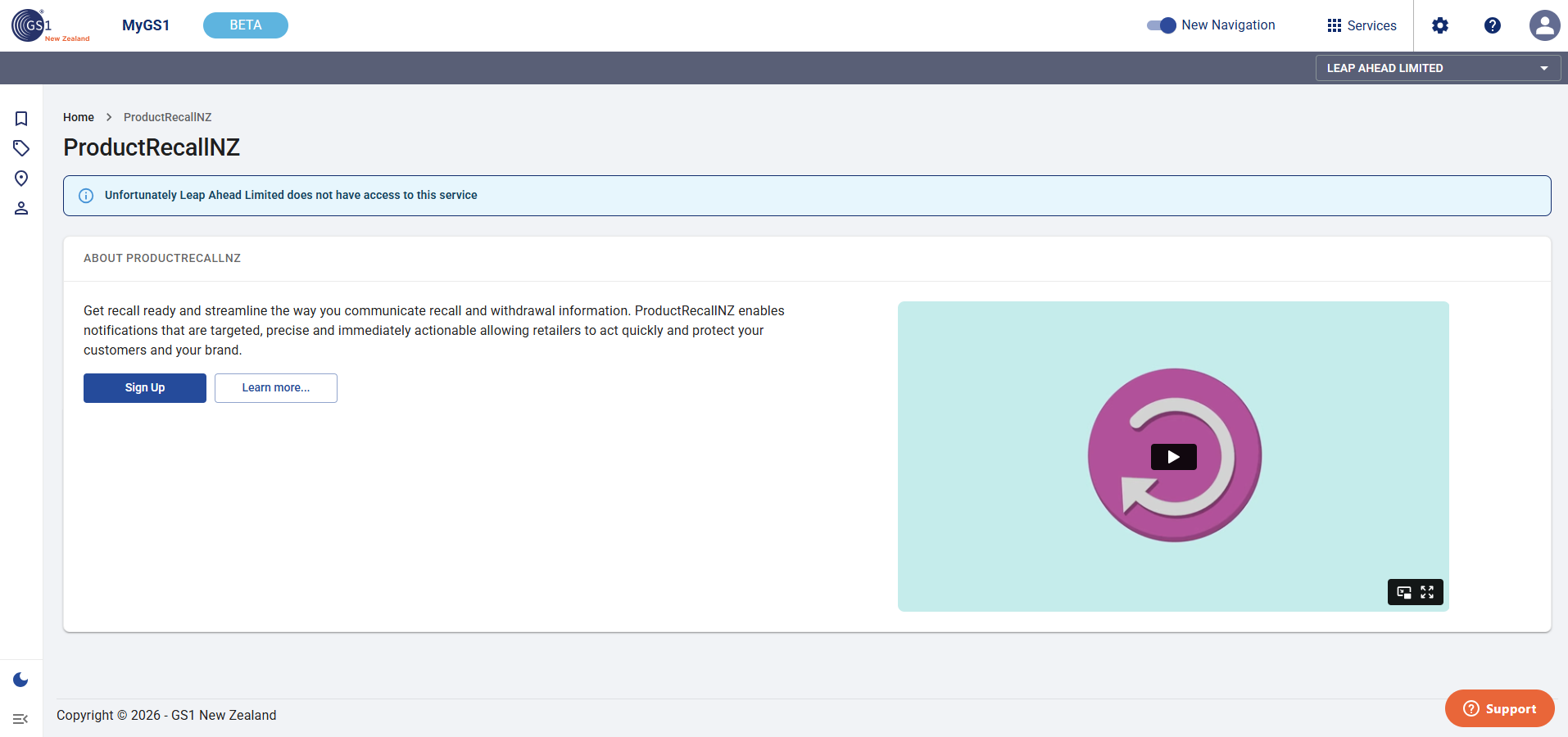Open the Services menu
This screenshot has width=1568, height=737.
pos(1362,25)
